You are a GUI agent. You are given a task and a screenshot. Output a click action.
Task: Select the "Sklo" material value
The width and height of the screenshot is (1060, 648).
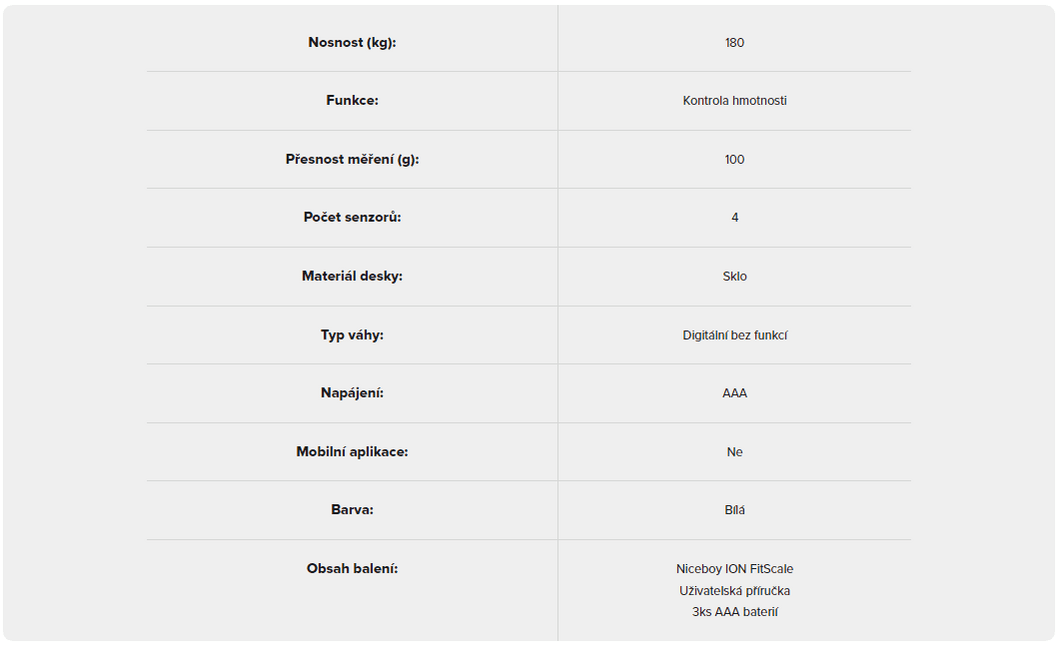click(735, 277)
